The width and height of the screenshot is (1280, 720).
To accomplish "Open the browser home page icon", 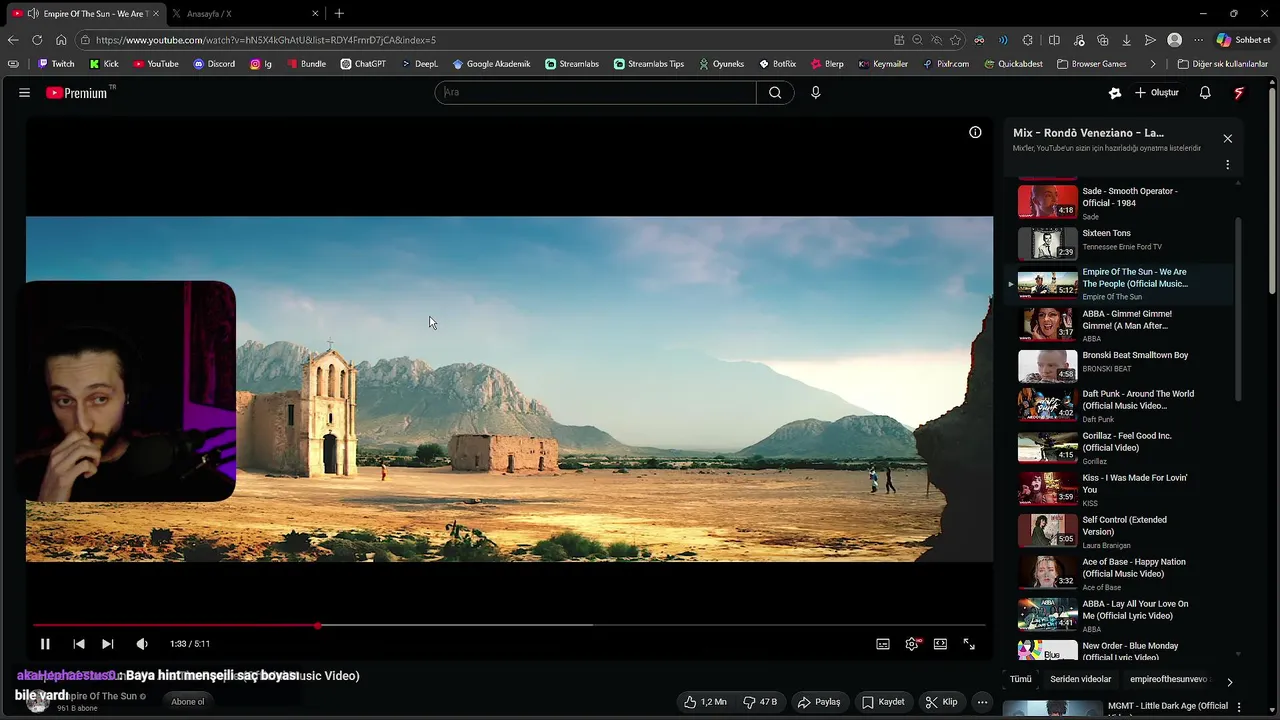I will (61, 40).
